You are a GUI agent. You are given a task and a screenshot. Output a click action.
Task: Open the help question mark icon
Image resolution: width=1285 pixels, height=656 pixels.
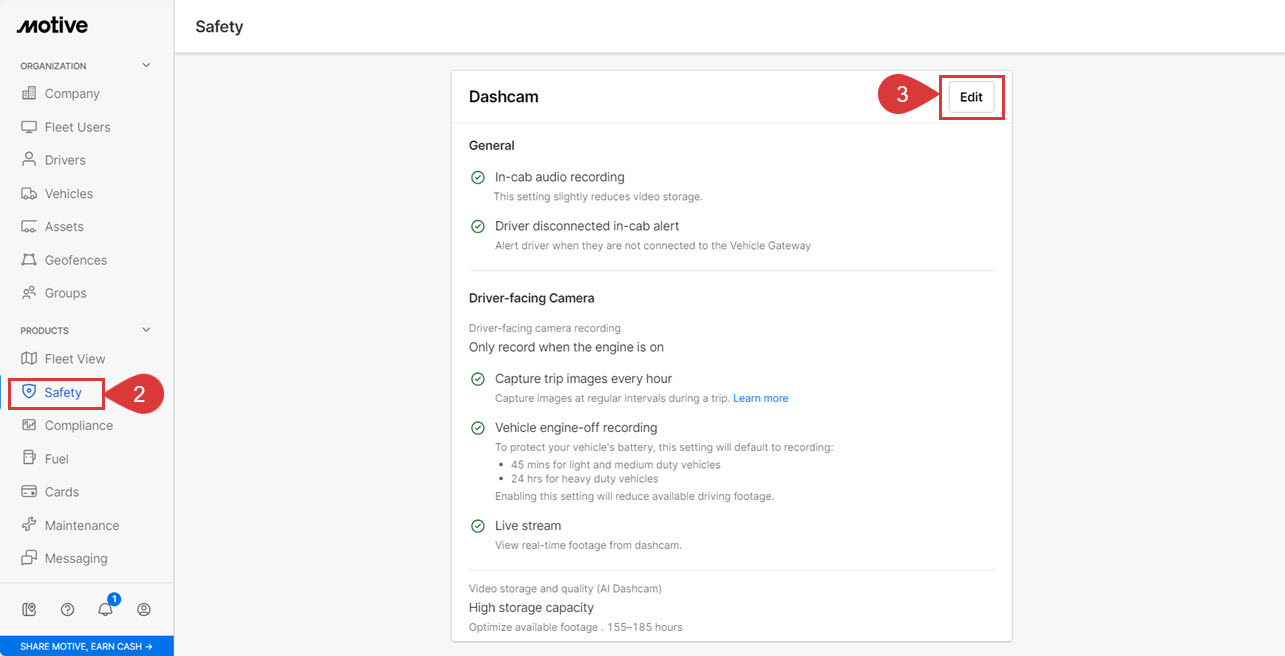67,609
